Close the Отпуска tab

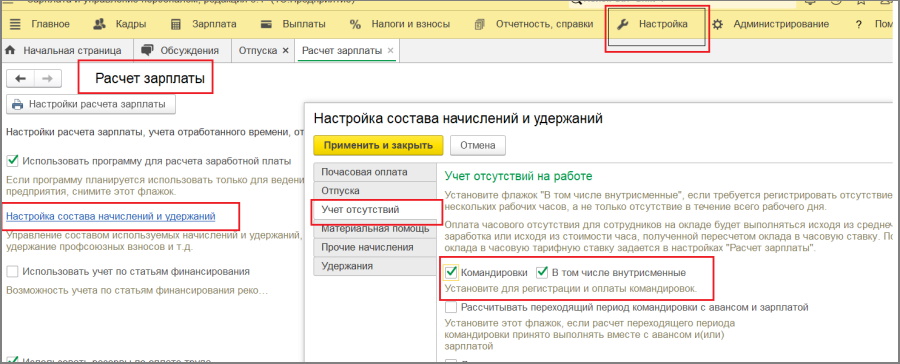pyautogui.click(x=285, y=51)
